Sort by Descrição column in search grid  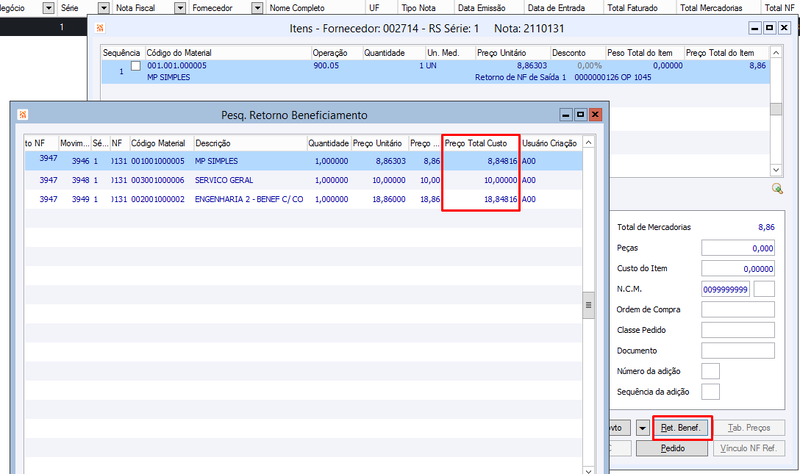click(x=249, y=143)
